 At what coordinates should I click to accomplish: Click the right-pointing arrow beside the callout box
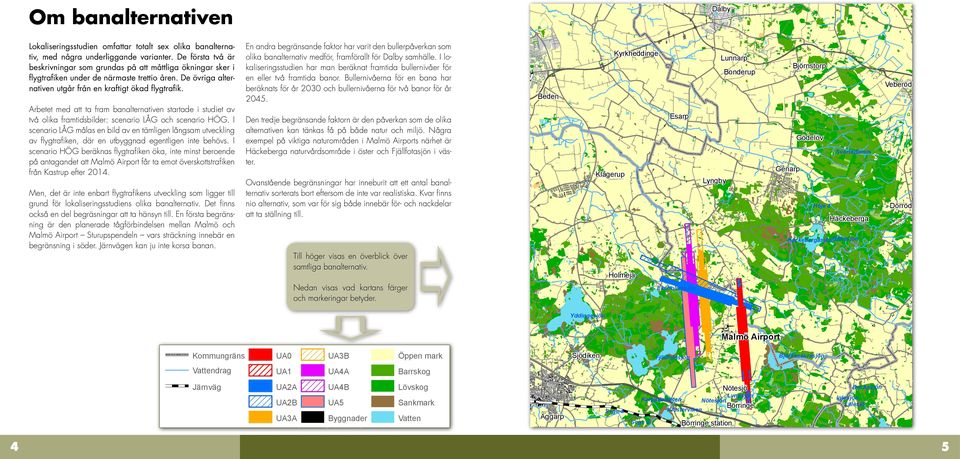coord(436,277)
